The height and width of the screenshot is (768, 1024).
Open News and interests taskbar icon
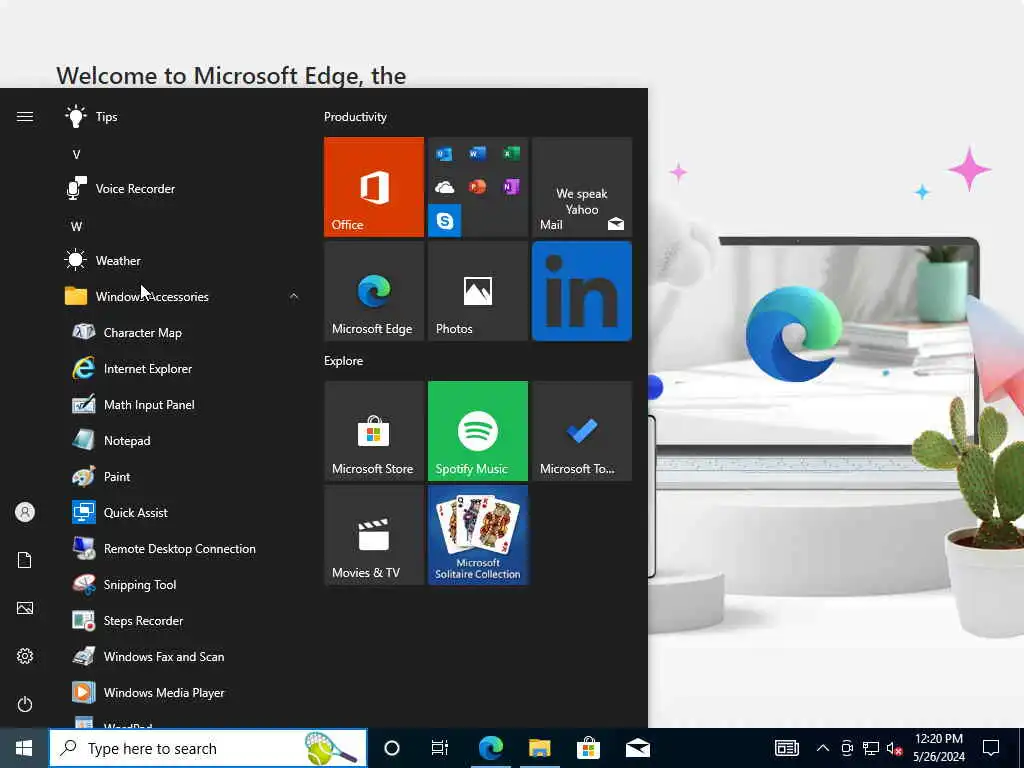[787, 748]
